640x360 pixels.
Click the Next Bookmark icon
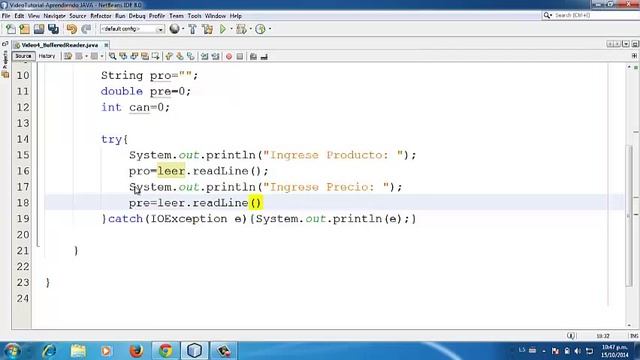(180, 56)
